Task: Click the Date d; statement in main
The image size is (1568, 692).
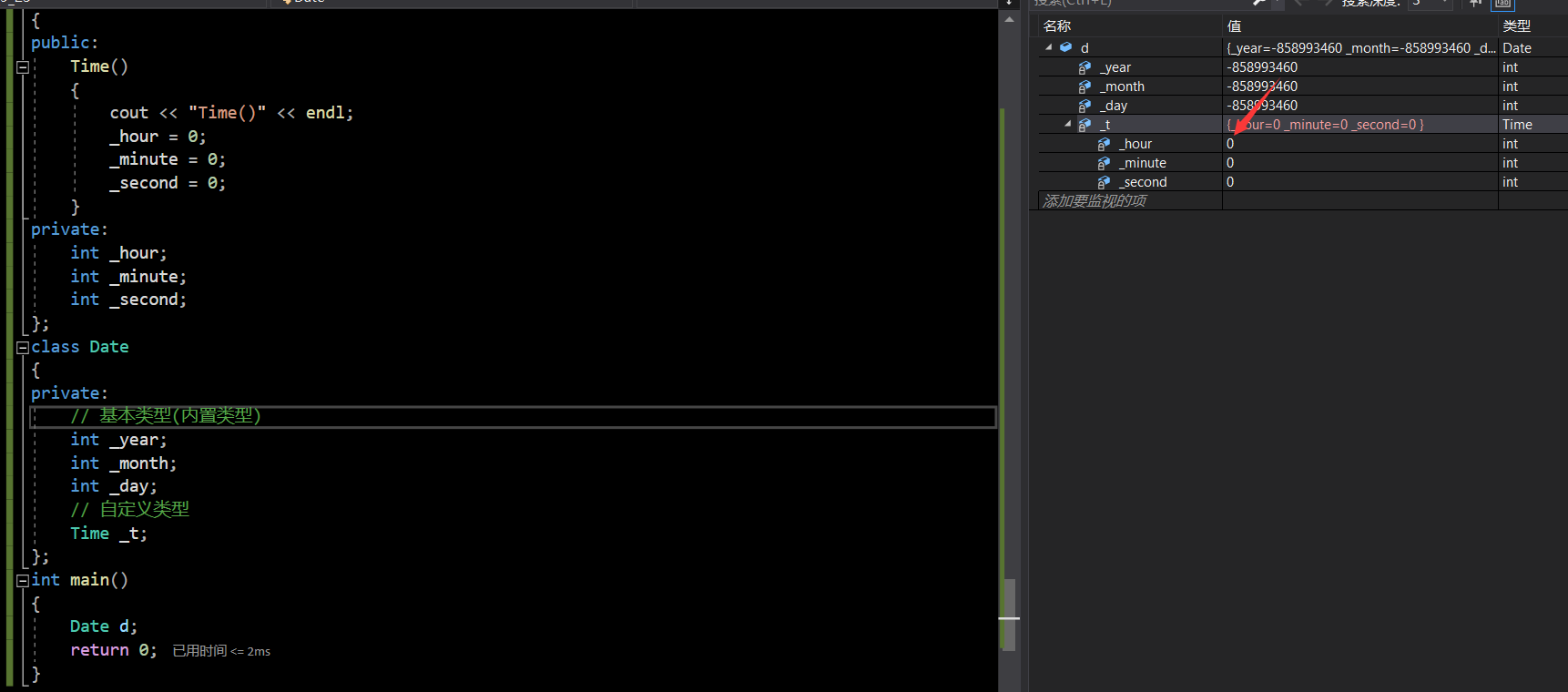Action: [x=104, y=626]
